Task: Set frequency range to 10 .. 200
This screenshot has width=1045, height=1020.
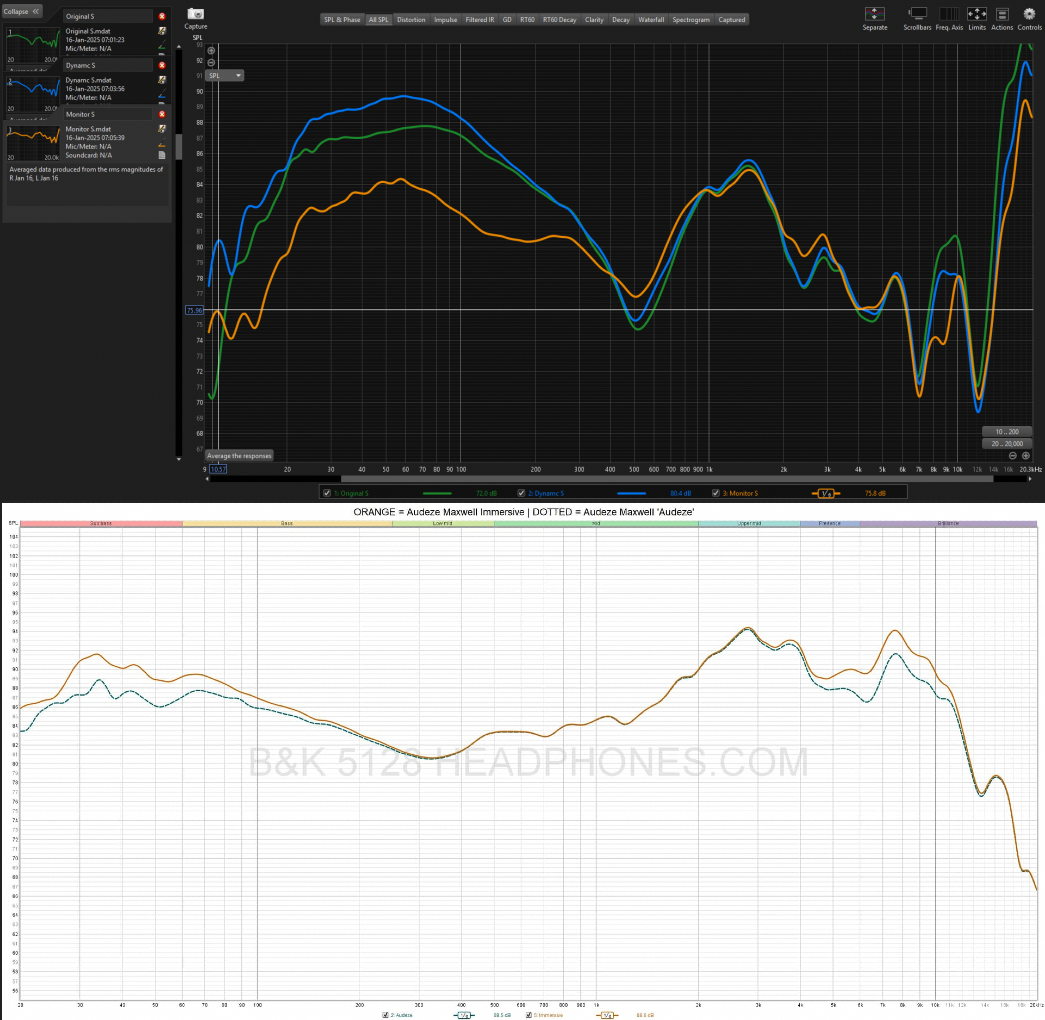Action: (x=1007, y=431)
